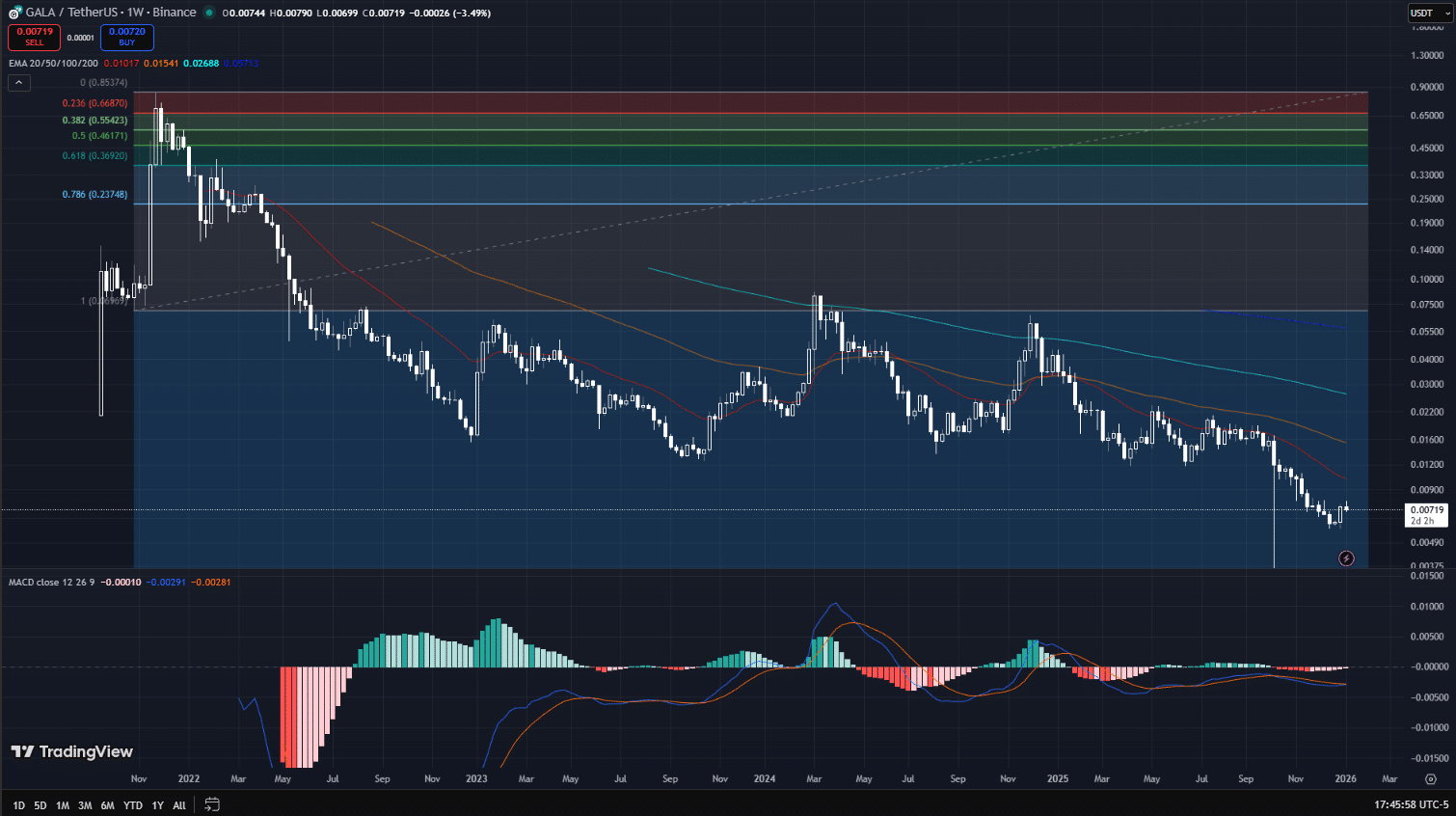This screenshot has width=1456, height=816.
Task: Click the current price label 0.00719 on the scale
Action: click(x=1425, y=510)
